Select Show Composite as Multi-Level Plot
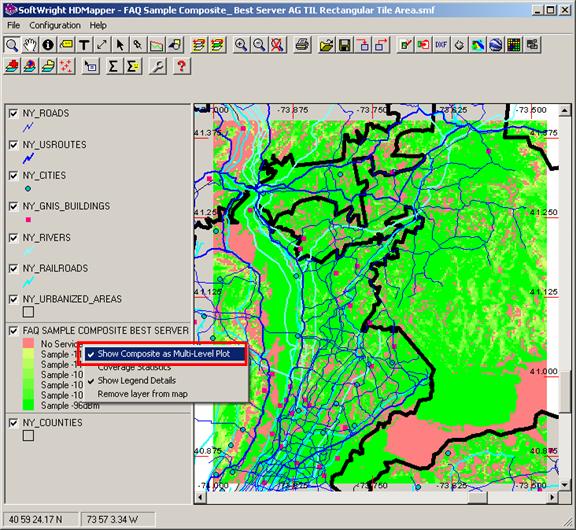 pyautogui.click(x=164, y=354)
